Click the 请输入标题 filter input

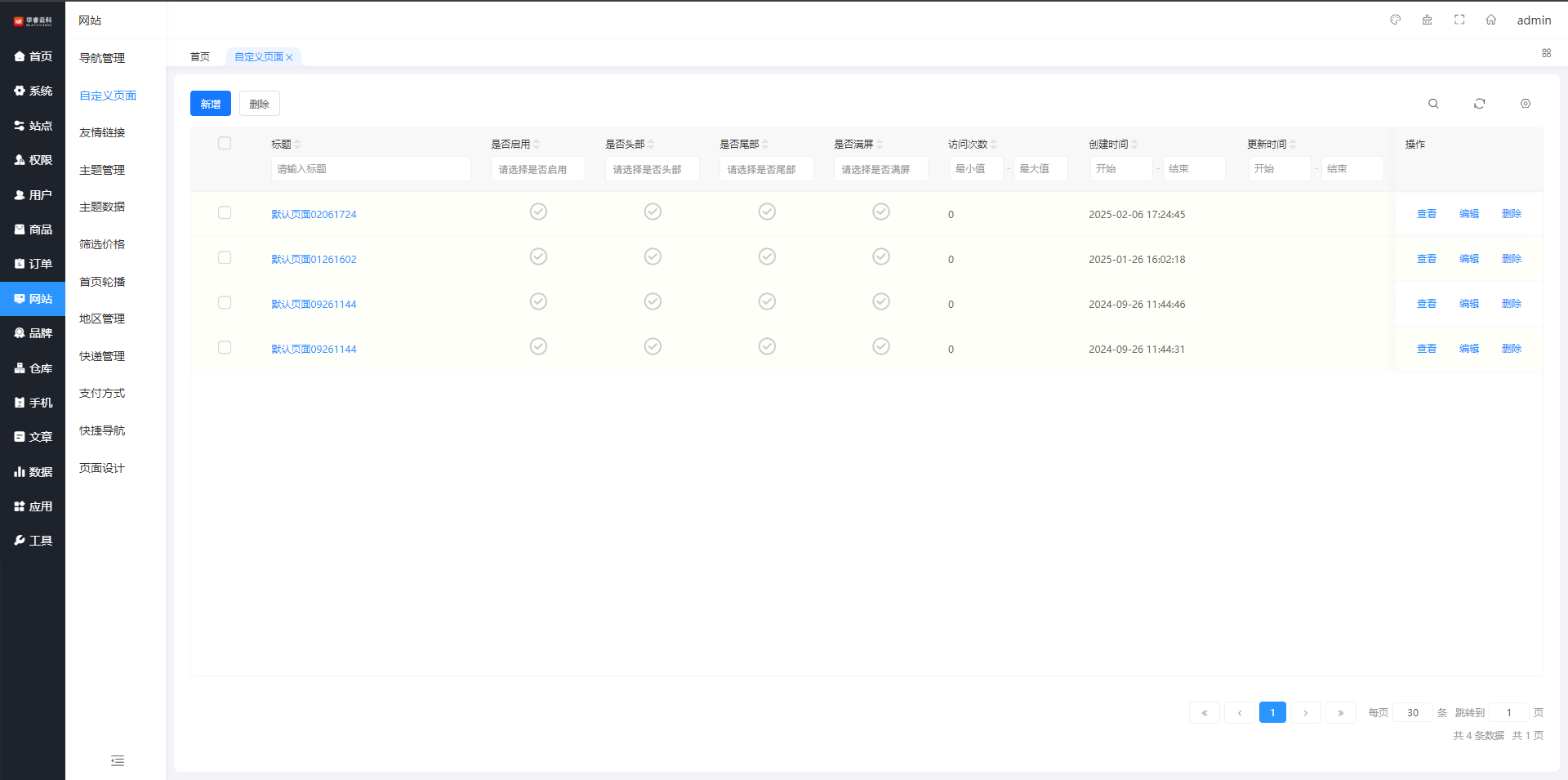(x=371, y=169)
